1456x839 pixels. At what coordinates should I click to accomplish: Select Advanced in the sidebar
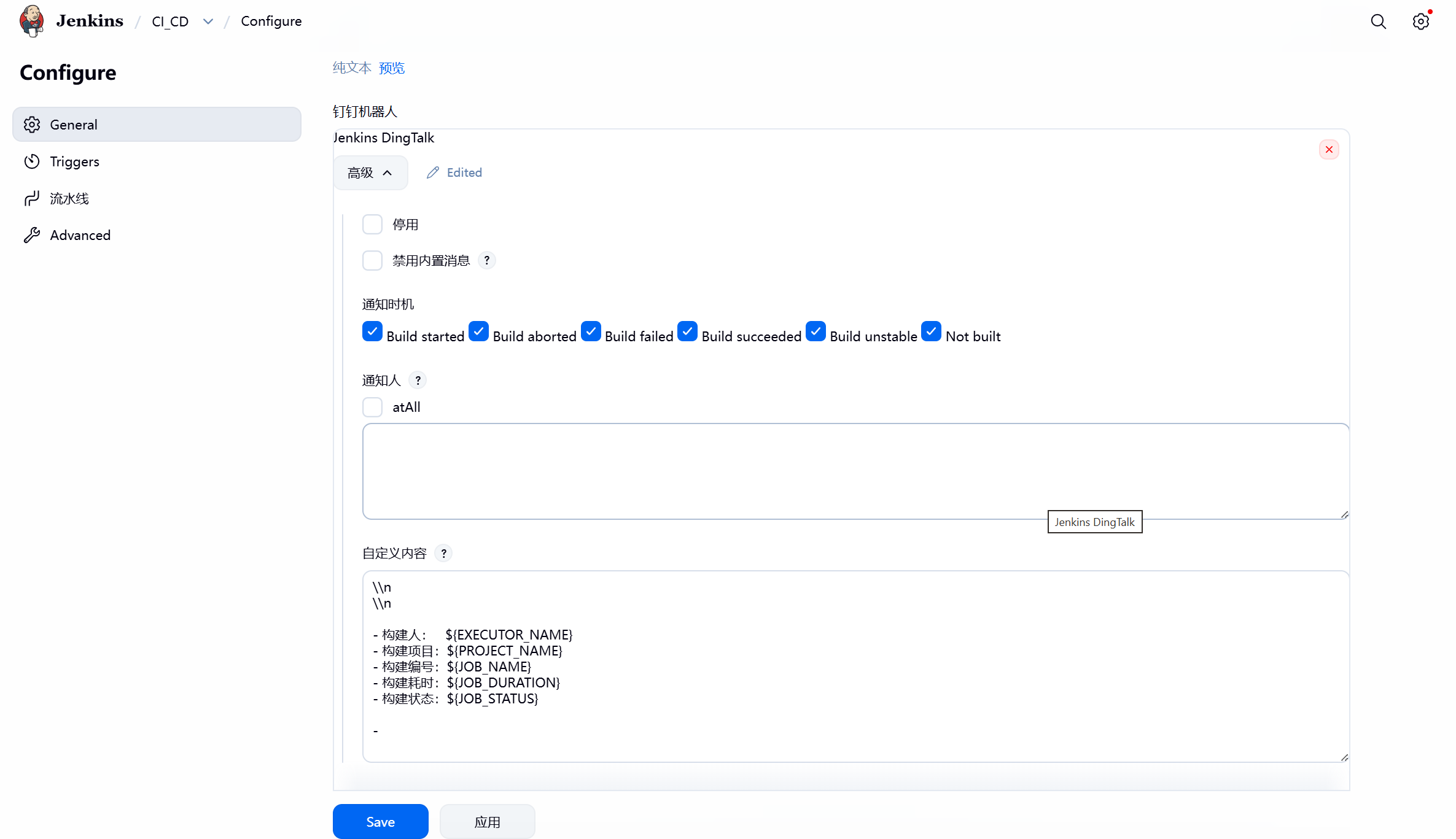(157, 235)
